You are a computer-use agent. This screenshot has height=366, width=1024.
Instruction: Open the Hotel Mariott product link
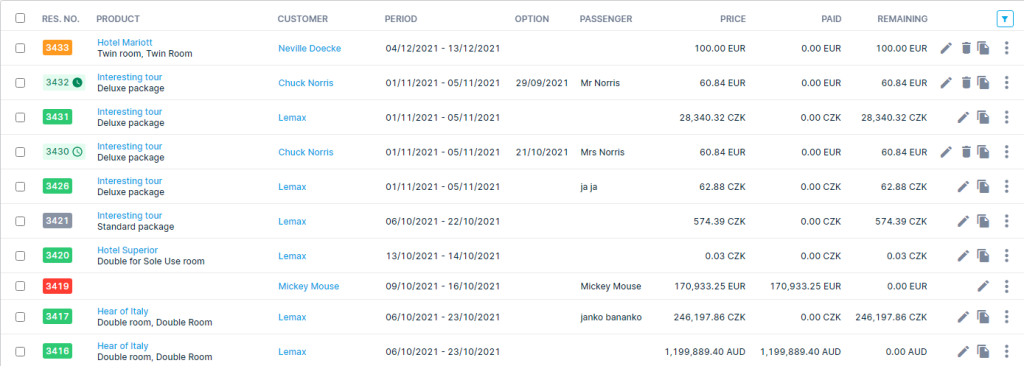click(x=125, y=42)
